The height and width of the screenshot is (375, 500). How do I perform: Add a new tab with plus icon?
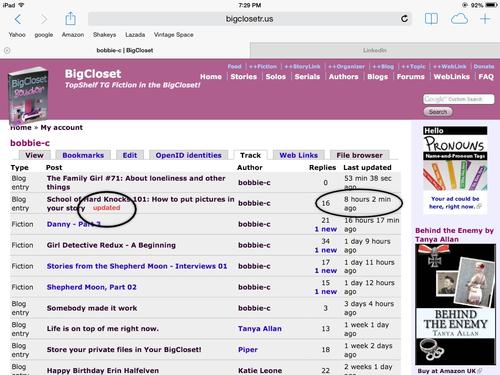[485, 19]
